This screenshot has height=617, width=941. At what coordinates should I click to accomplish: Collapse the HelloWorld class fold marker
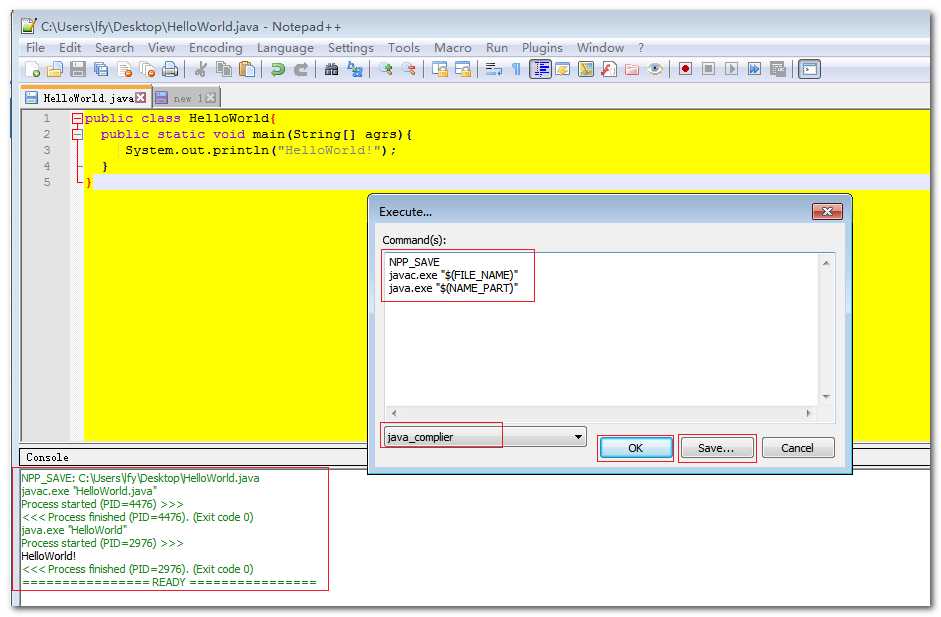77,118
